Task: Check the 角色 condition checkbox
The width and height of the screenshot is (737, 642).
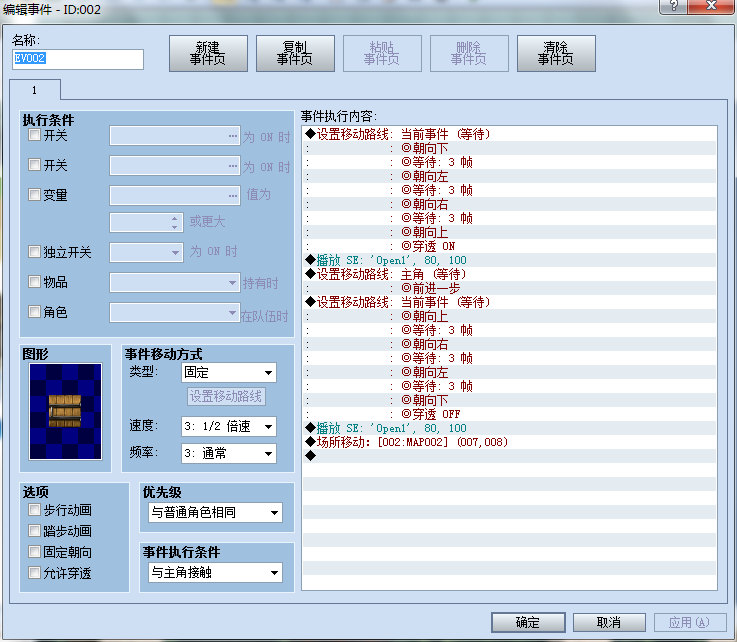Action: point(34,311)
